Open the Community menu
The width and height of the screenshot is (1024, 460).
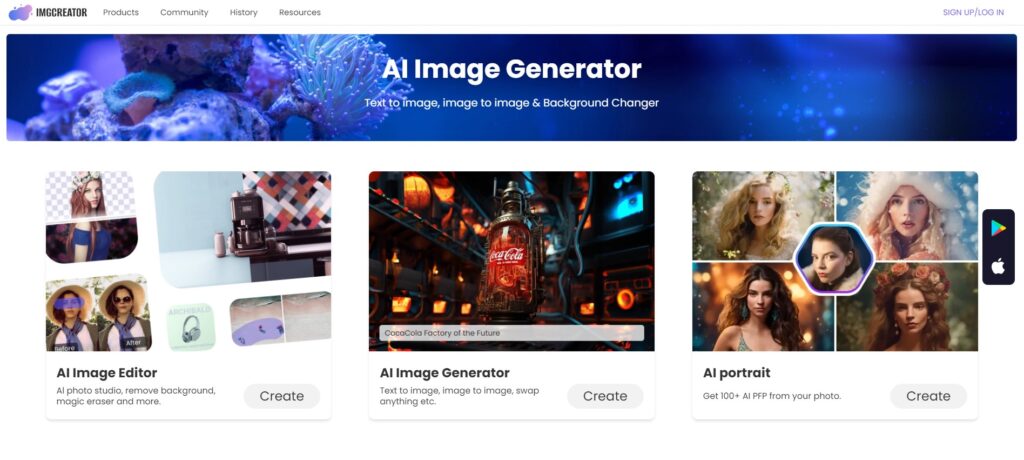click(x=184, y=12)
